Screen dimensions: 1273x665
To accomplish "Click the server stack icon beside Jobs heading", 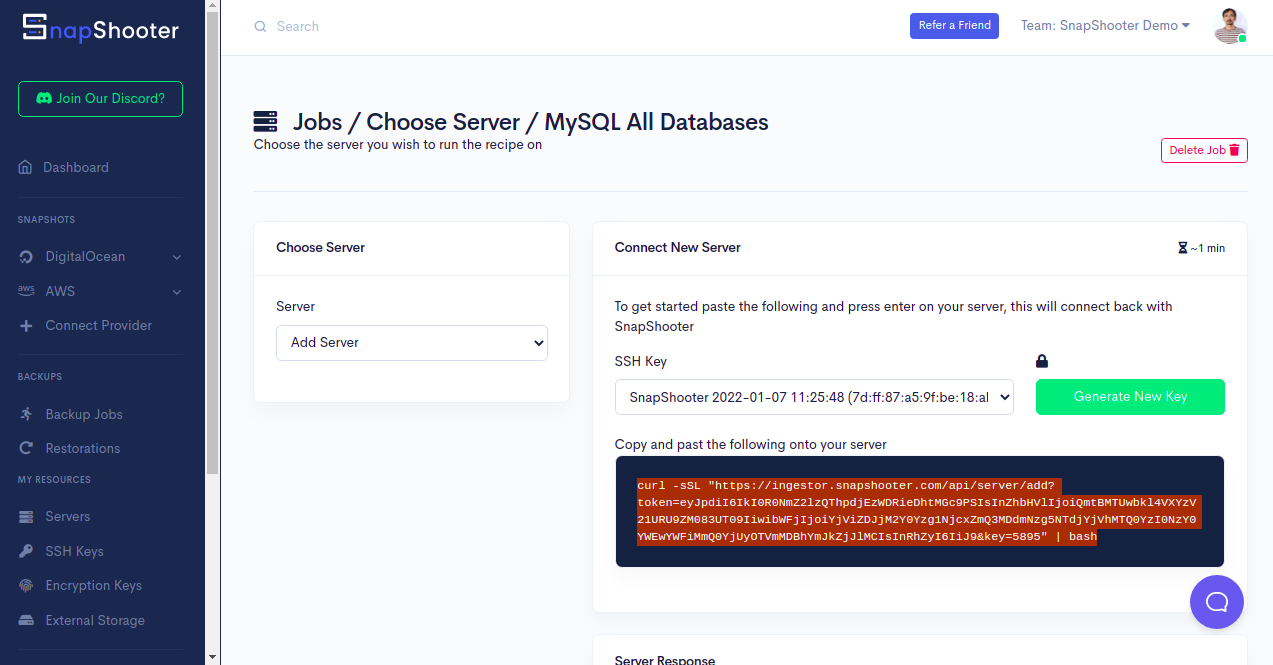I will click(265, 122).
